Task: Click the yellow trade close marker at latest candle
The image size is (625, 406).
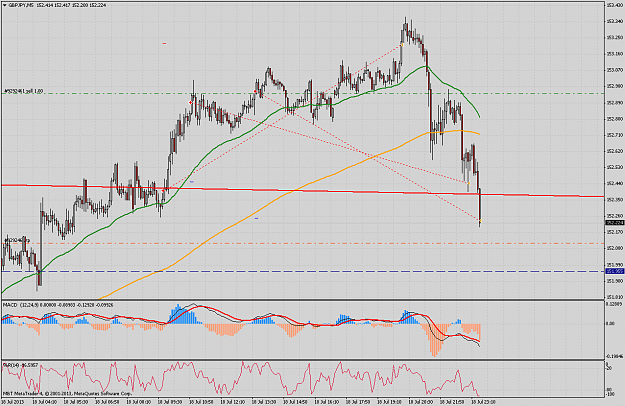Action: tap(480, 220)
